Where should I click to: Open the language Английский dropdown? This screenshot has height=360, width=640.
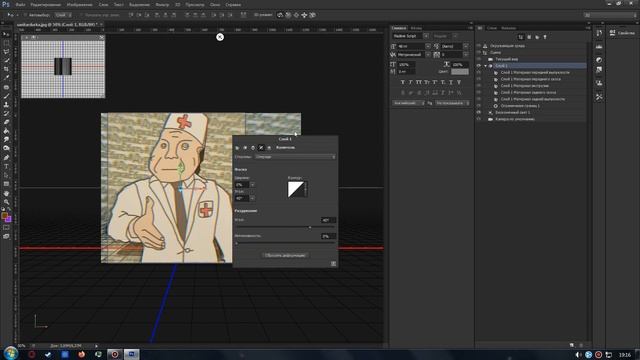[409, 103]
